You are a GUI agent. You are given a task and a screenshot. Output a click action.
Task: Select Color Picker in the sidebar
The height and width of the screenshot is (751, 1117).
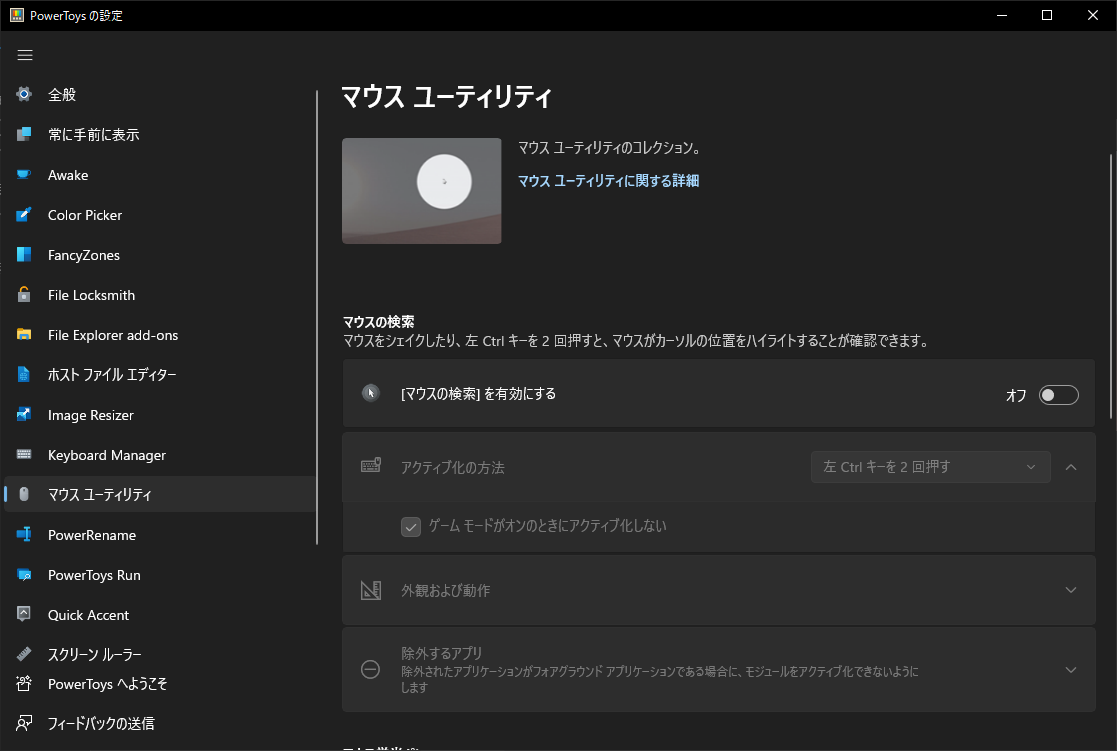160,214
